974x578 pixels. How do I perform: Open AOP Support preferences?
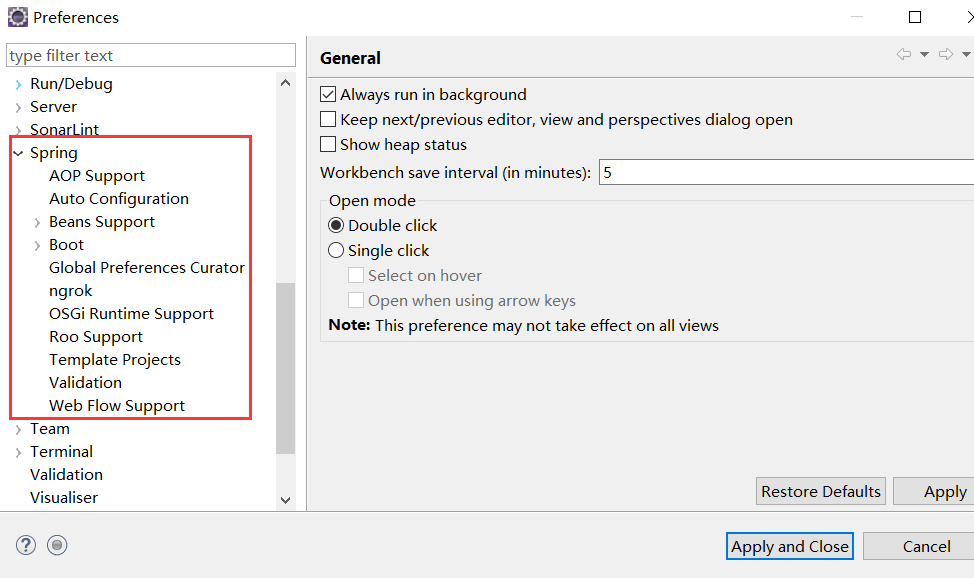[x=97, y=176]
